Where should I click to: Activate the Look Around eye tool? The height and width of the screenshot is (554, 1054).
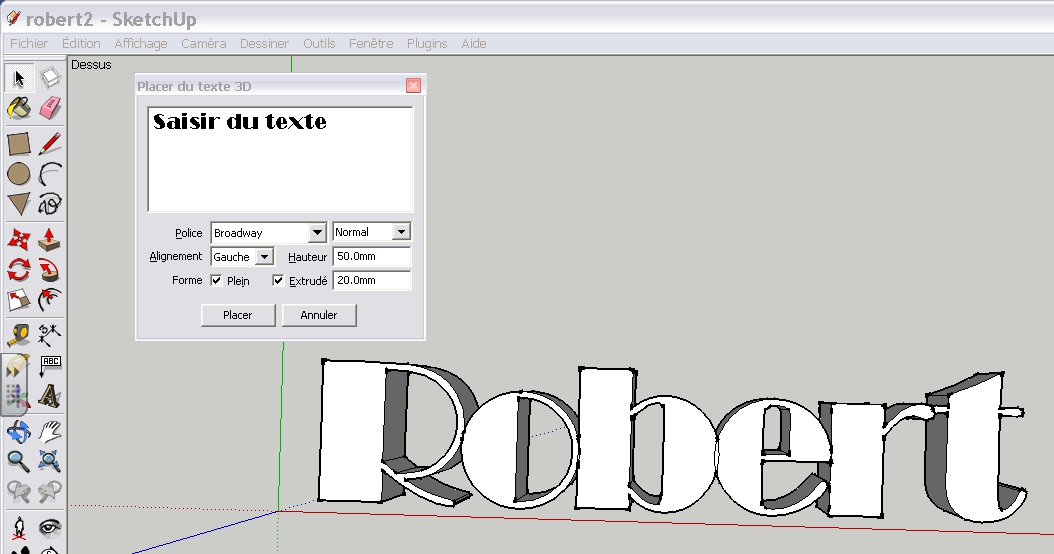pyautogui.click(x=50, y=528)
